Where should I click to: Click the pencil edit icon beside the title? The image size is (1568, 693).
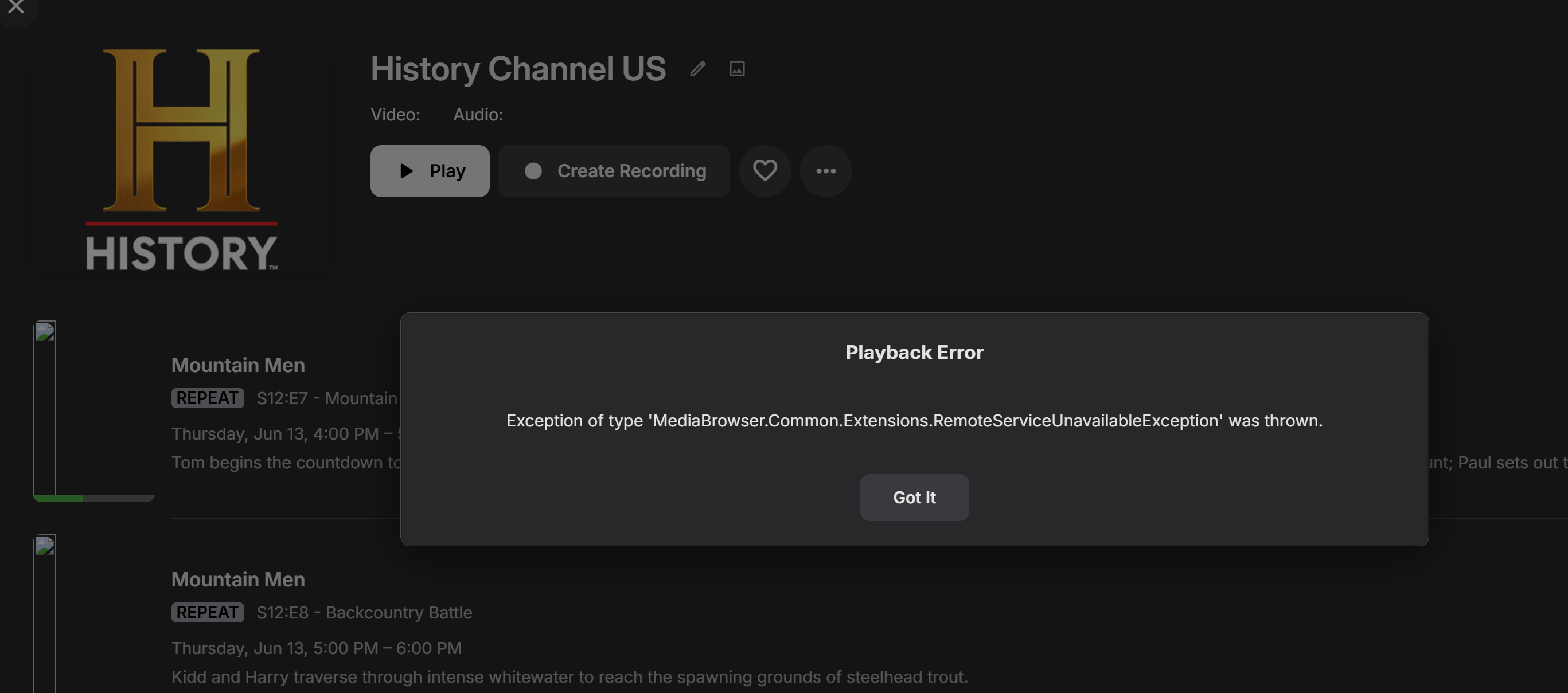click(x=697, y=69)
